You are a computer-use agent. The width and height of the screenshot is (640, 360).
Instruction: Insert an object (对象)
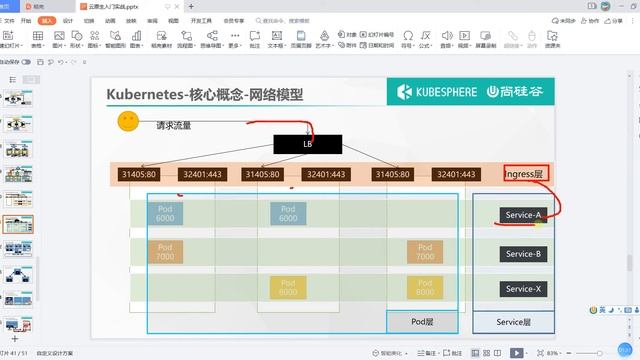(347, 35)
